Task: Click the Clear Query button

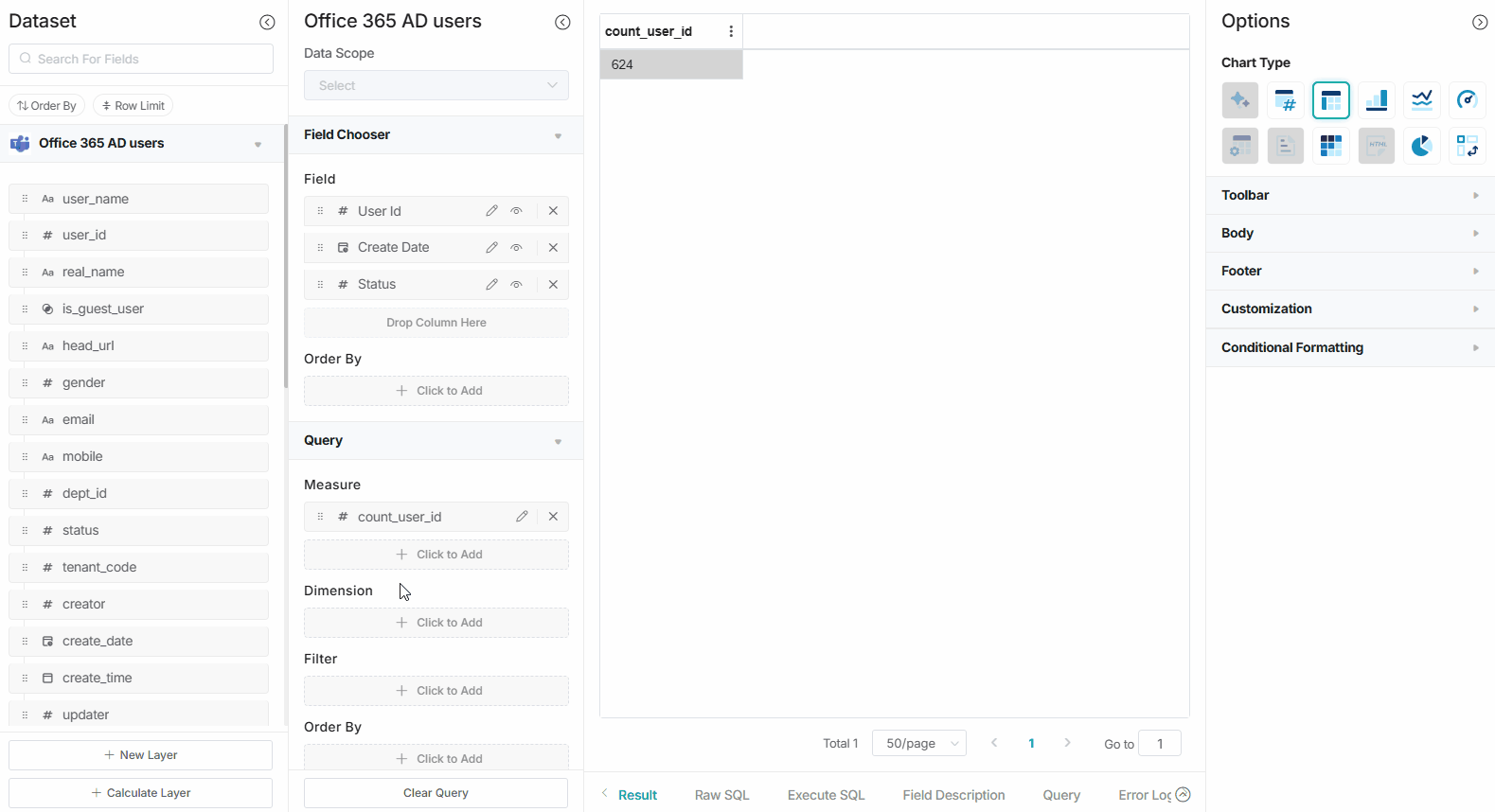Action: coord(436,793)
